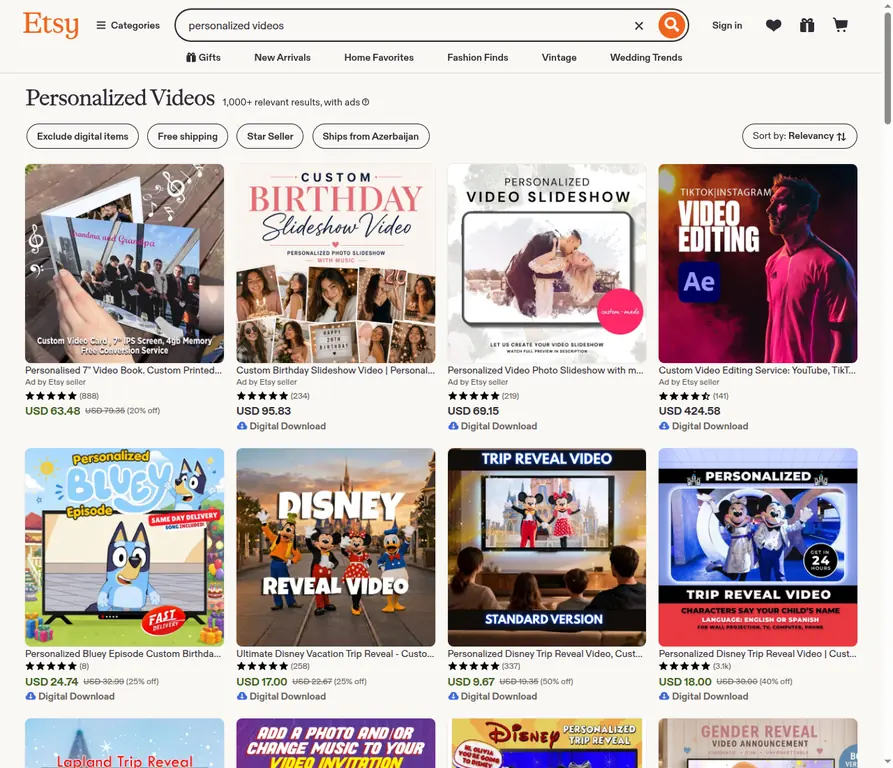Clear the search field with the X icon
This screenshot has width=893, height=768.
click(639, 26)
